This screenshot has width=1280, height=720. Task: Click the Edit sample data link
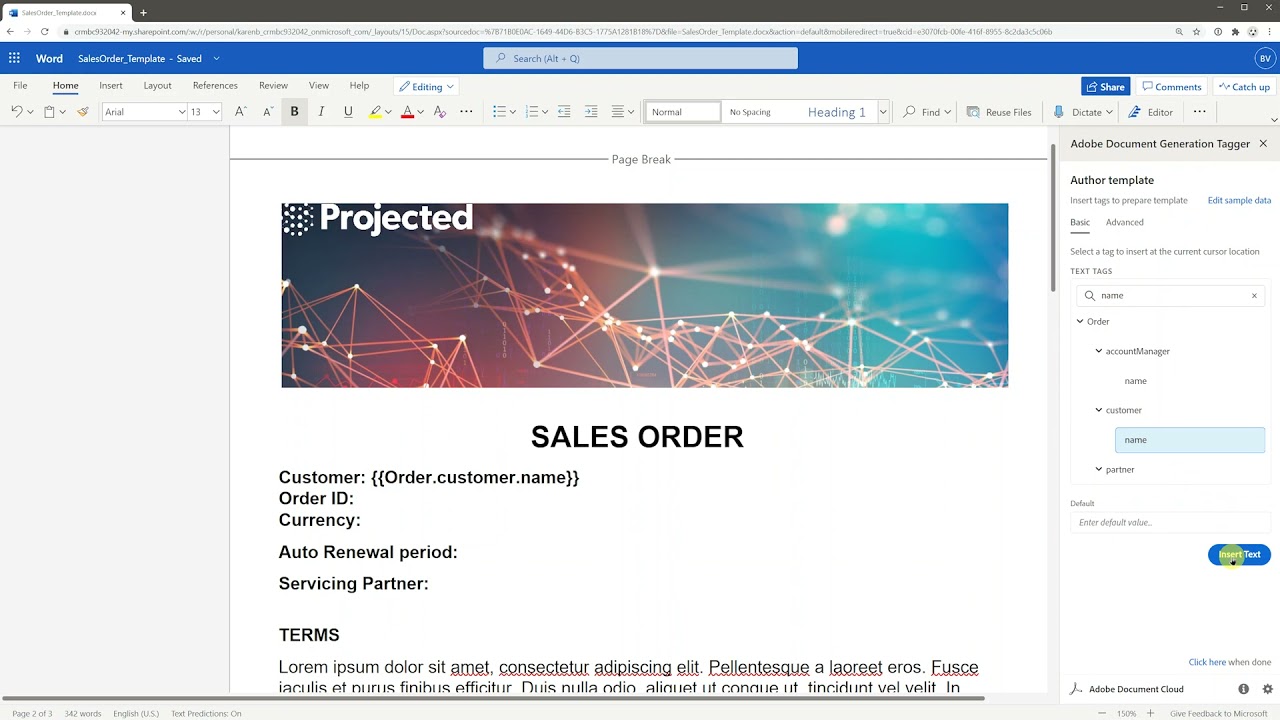point(1239,200)
